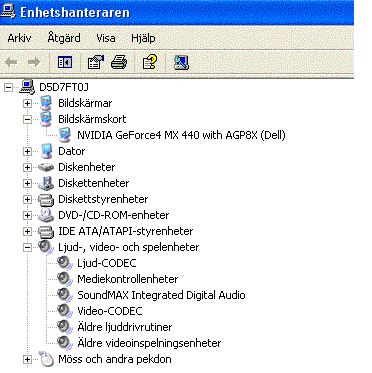Screen dimensions: 372x373
Task: Select the Diskettstyrenheter label
Action: click(x=103, y=199)
